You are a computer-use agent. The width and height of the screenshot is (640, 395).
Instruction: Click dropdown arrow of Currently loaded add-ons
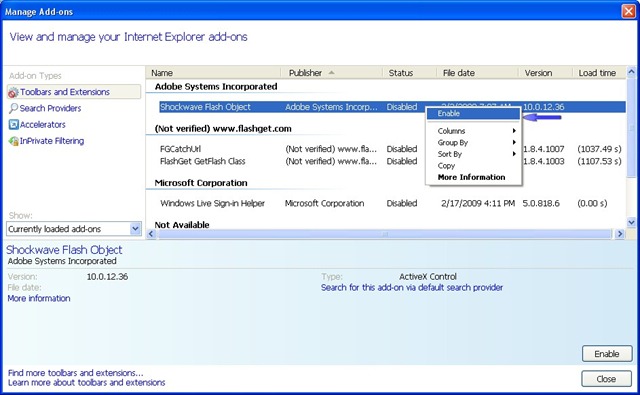(136, 229)
